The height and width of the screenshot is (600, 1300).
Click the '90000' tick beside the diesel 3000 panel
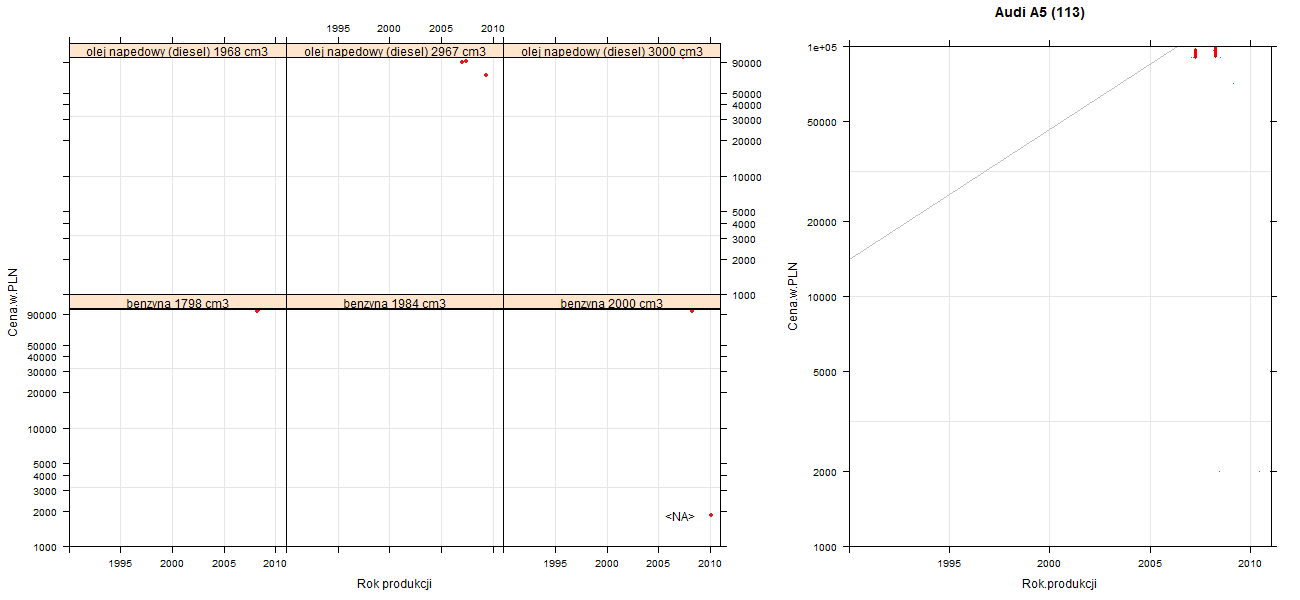[748, 64]
